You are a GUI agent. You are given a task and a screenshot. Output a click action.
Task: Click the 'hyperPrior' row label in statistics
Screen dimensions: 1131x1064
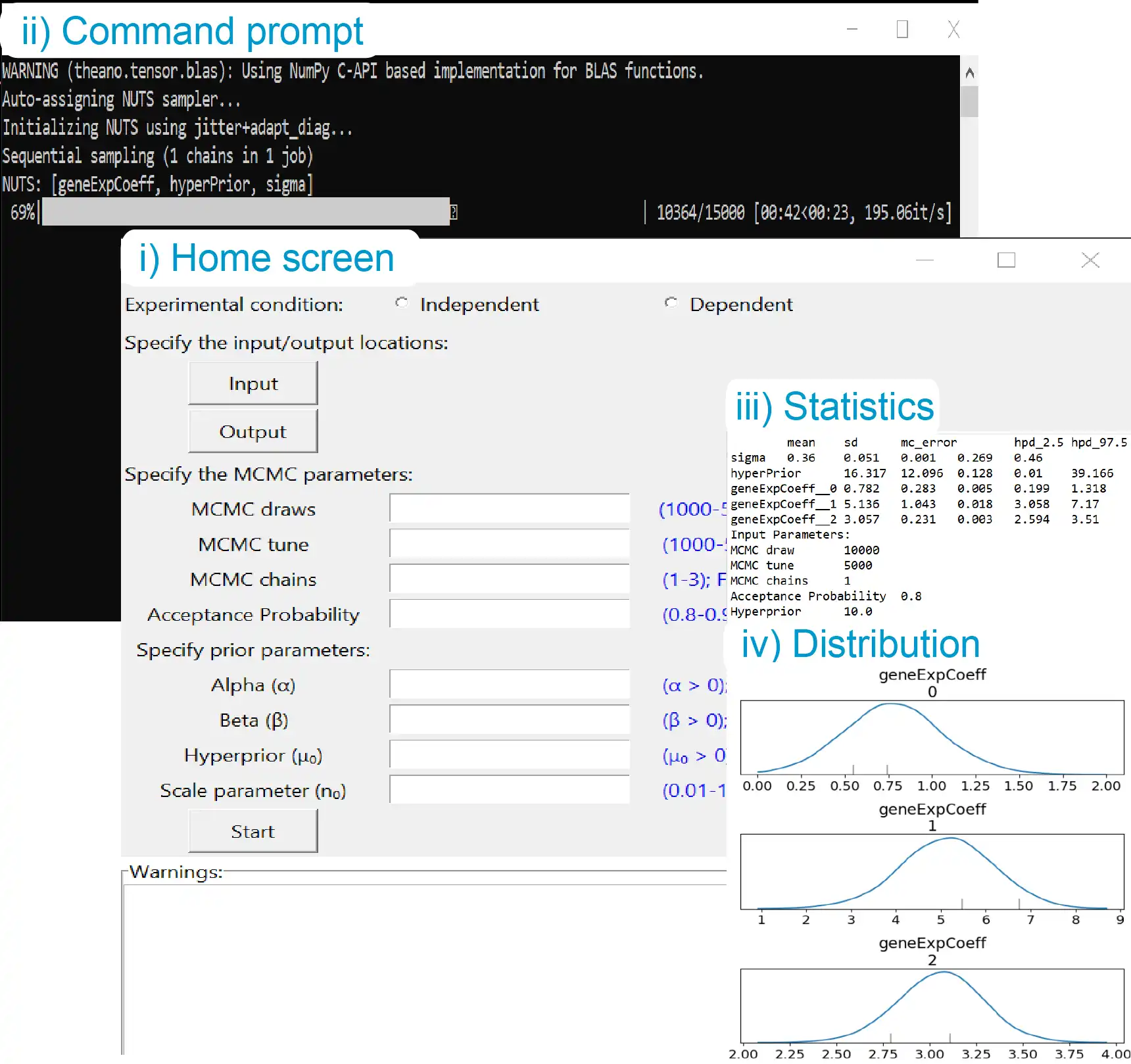tap(765, 473)
